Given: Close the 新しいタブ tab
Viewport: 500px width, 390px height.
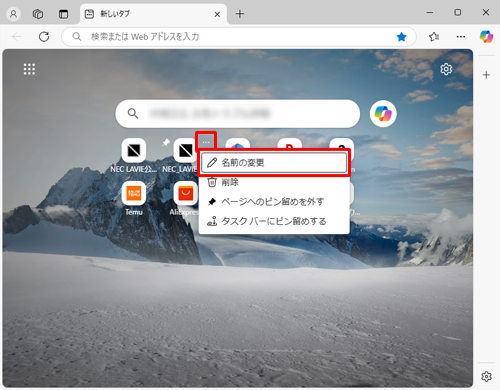Looking at the screenshot, I should point(217,14).
